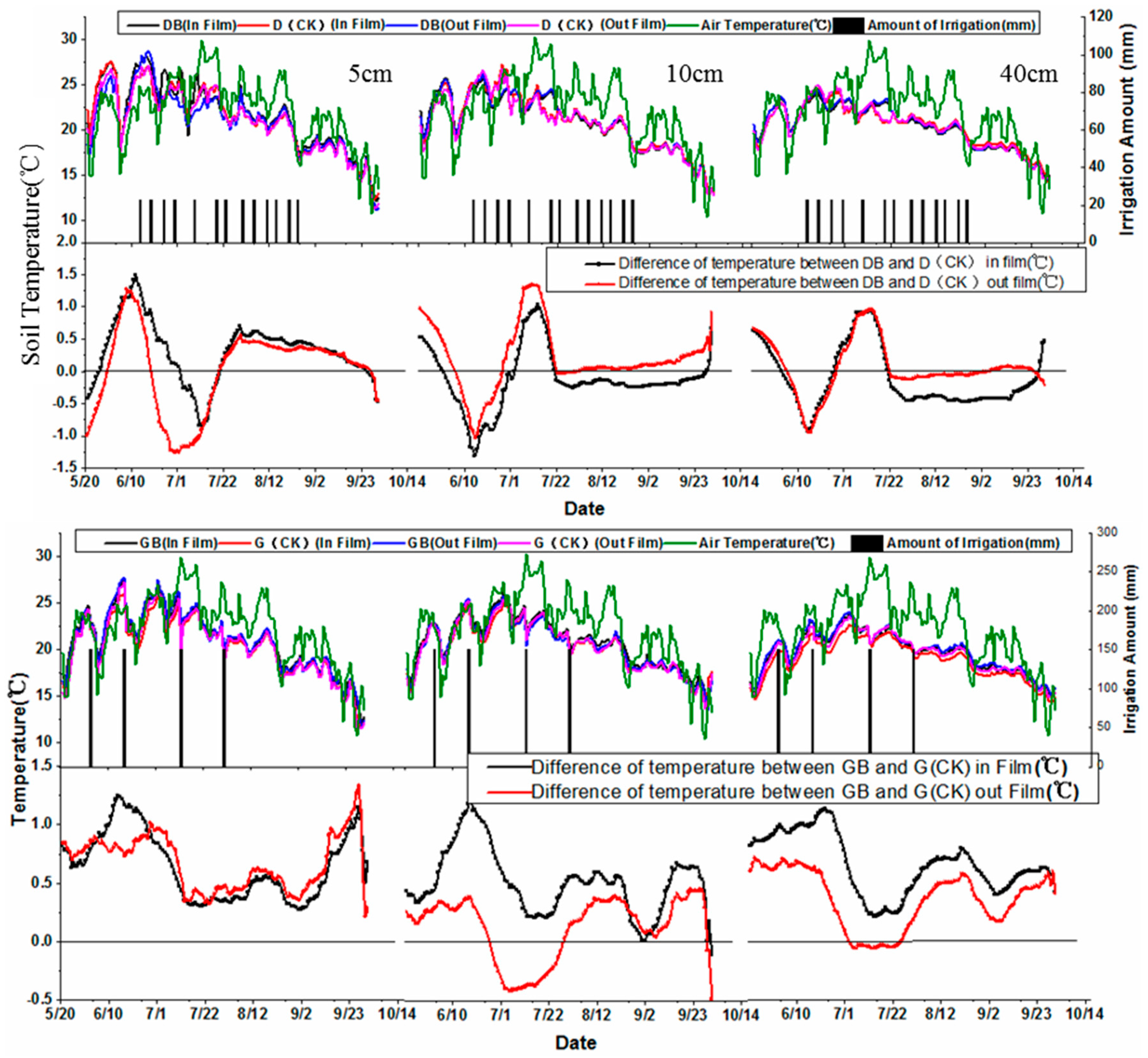Click the 'GB and G(CK) out Film' difference legend
Viewport: 1148px width, 1058px height.
804,792
